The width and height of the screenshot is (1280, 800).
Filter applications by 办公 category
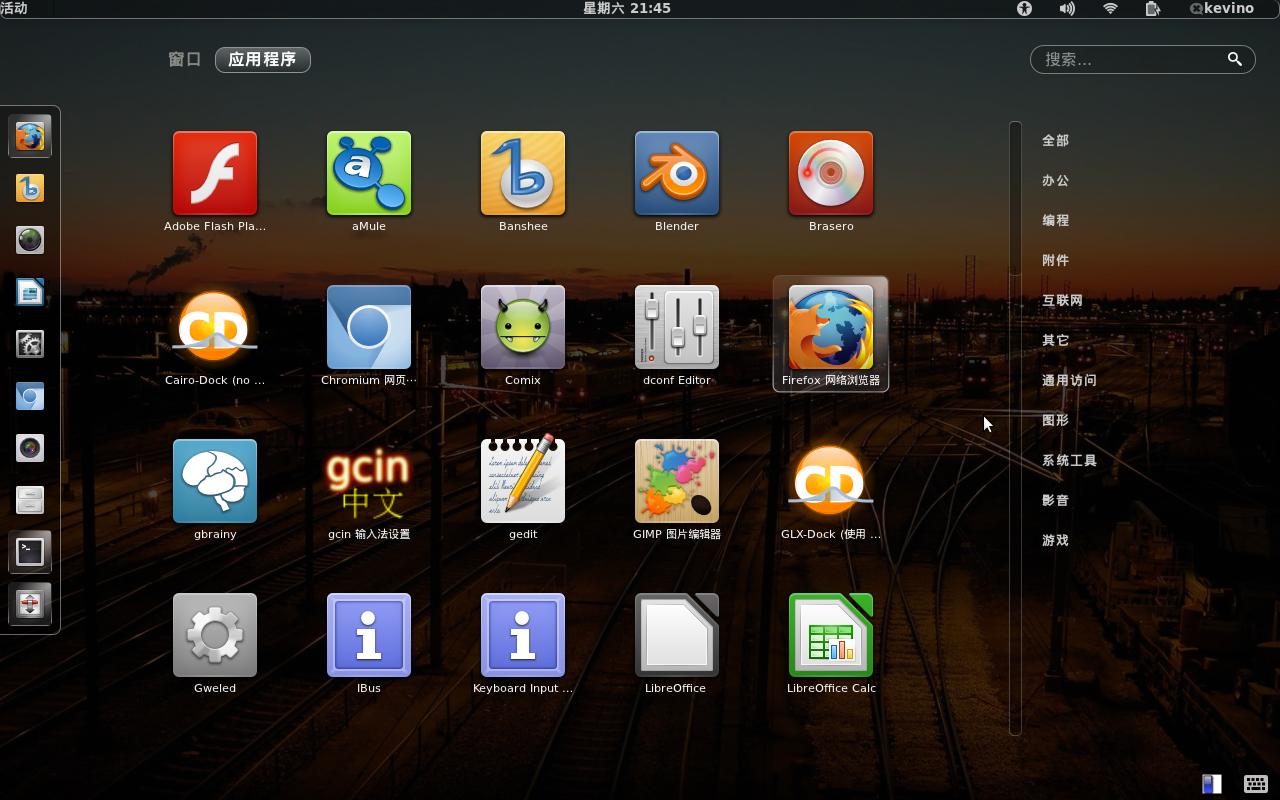[1055, 180]
